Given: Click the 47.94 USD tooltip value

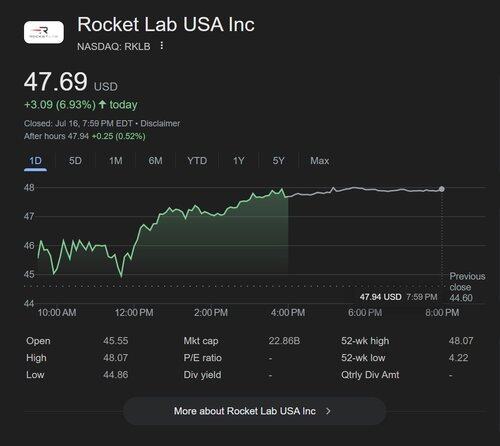Looking at the screenshot, I should [x=381, y=297].
